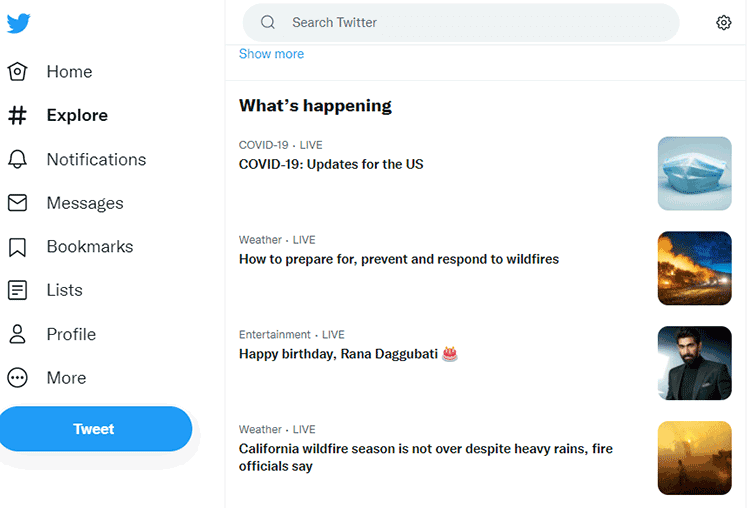Open the wildfire preparation story headline
The width and height of the screenshot is (750, 508).
[x=399, y=259]
